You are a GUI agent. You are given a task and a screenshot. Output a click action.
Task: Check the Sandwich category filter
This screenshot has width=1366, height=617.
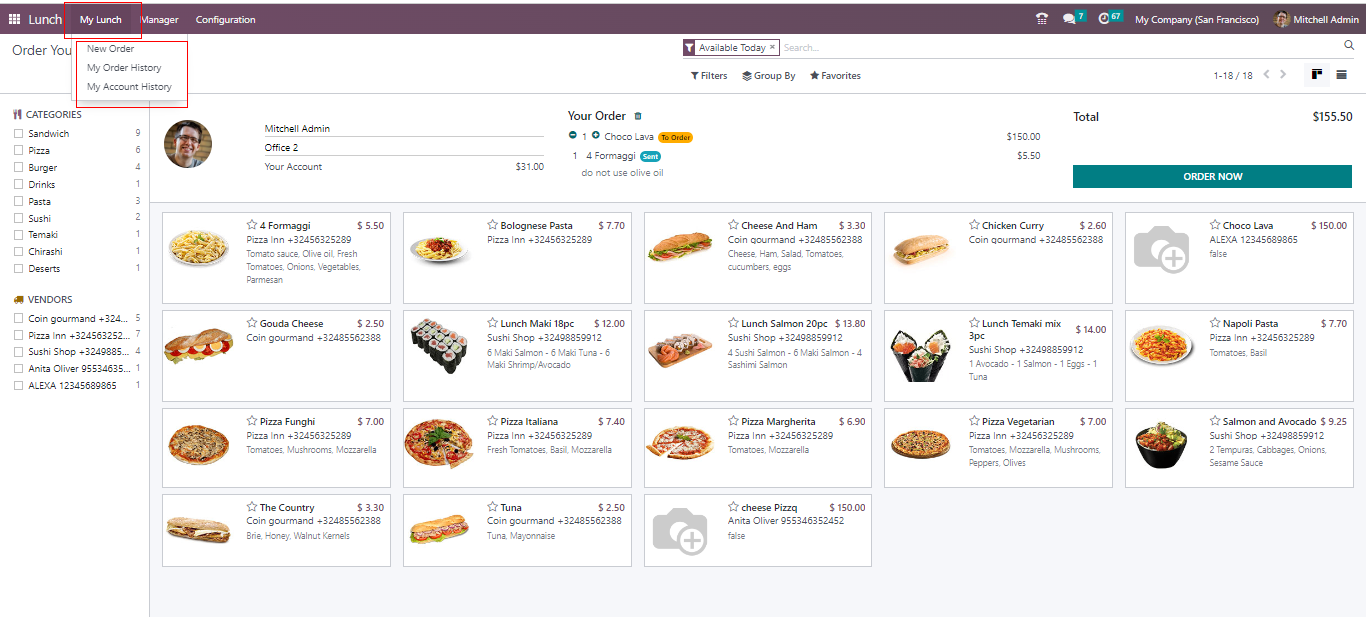18,134
